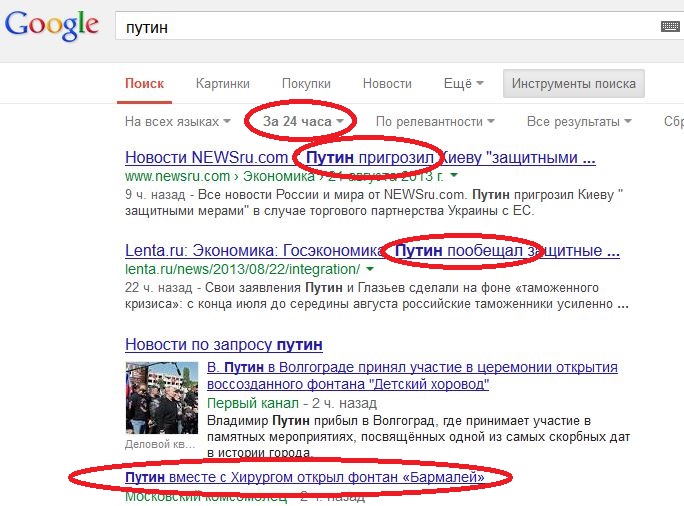Click the snippet Владимир Путин прибыл в Волгоград
The image size is (684, 506).
tap(418, 437)
